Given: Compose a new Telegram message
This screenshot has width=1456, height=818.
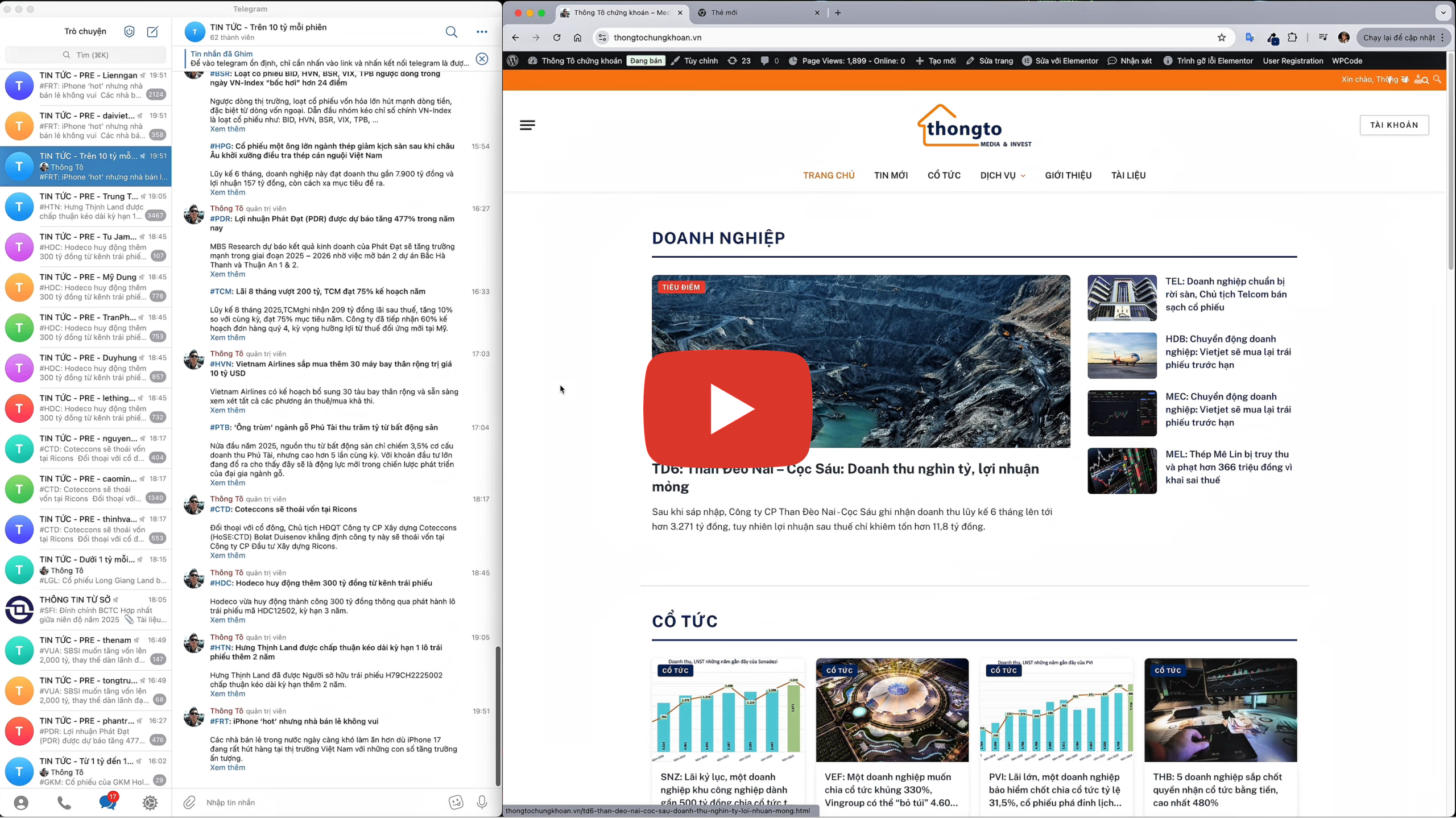Looking at the screenshot, I should pos(152,32).
